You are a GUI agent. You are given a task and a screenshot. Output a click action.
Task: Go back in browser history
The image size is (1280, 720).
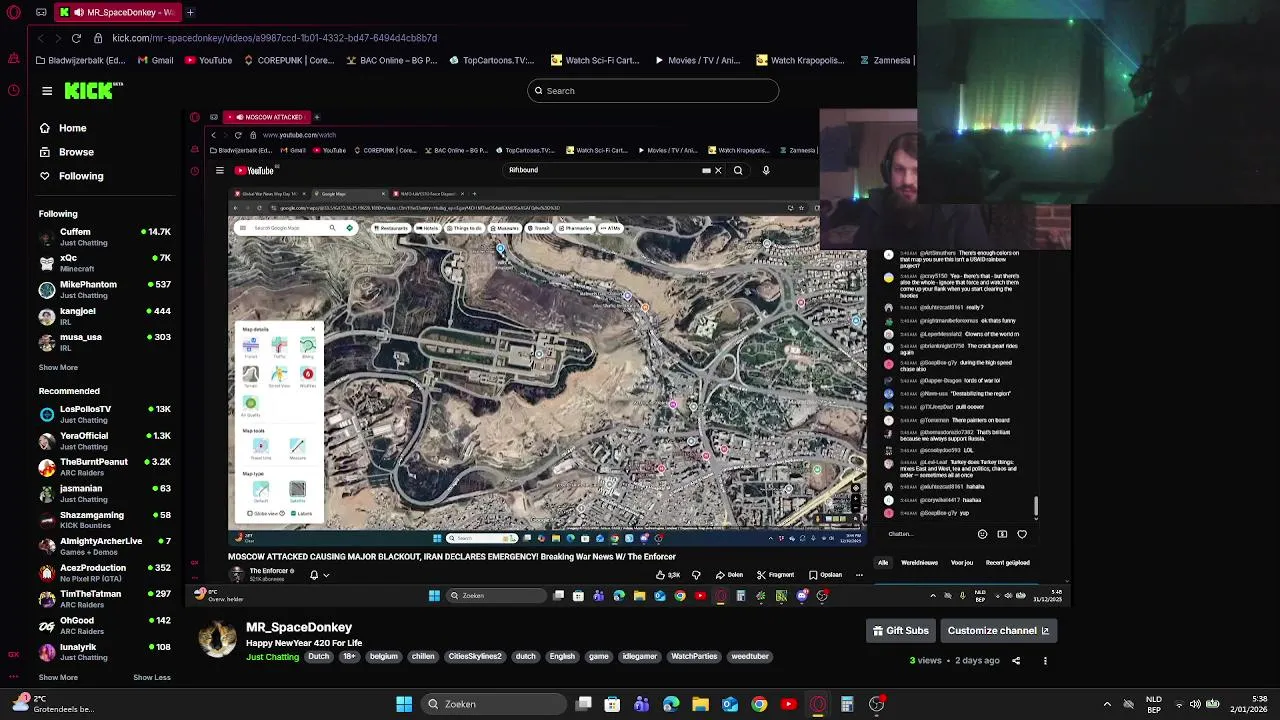(40, 38)
